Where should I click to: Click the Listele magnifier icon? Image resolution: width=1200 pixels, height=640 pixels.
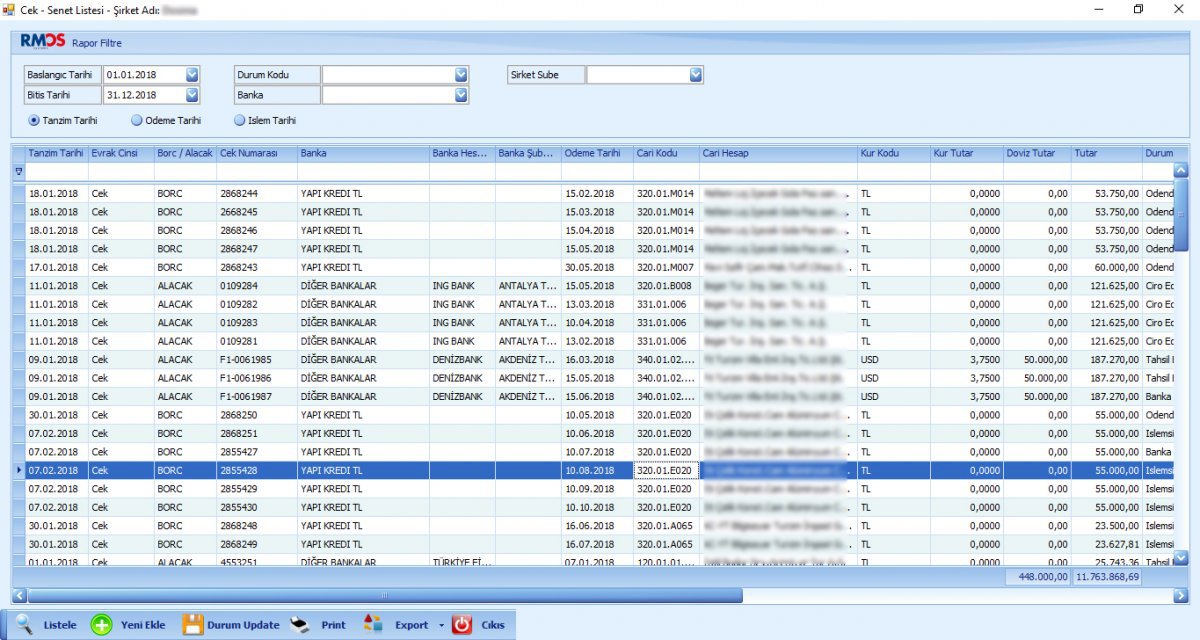click(24, 625)
